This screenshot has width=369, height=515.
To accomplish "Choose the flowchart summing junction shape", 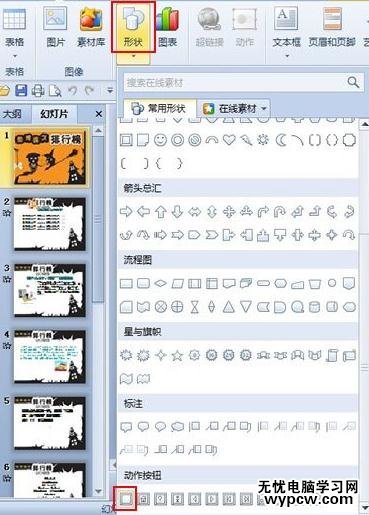I will (x=160, y=307).
